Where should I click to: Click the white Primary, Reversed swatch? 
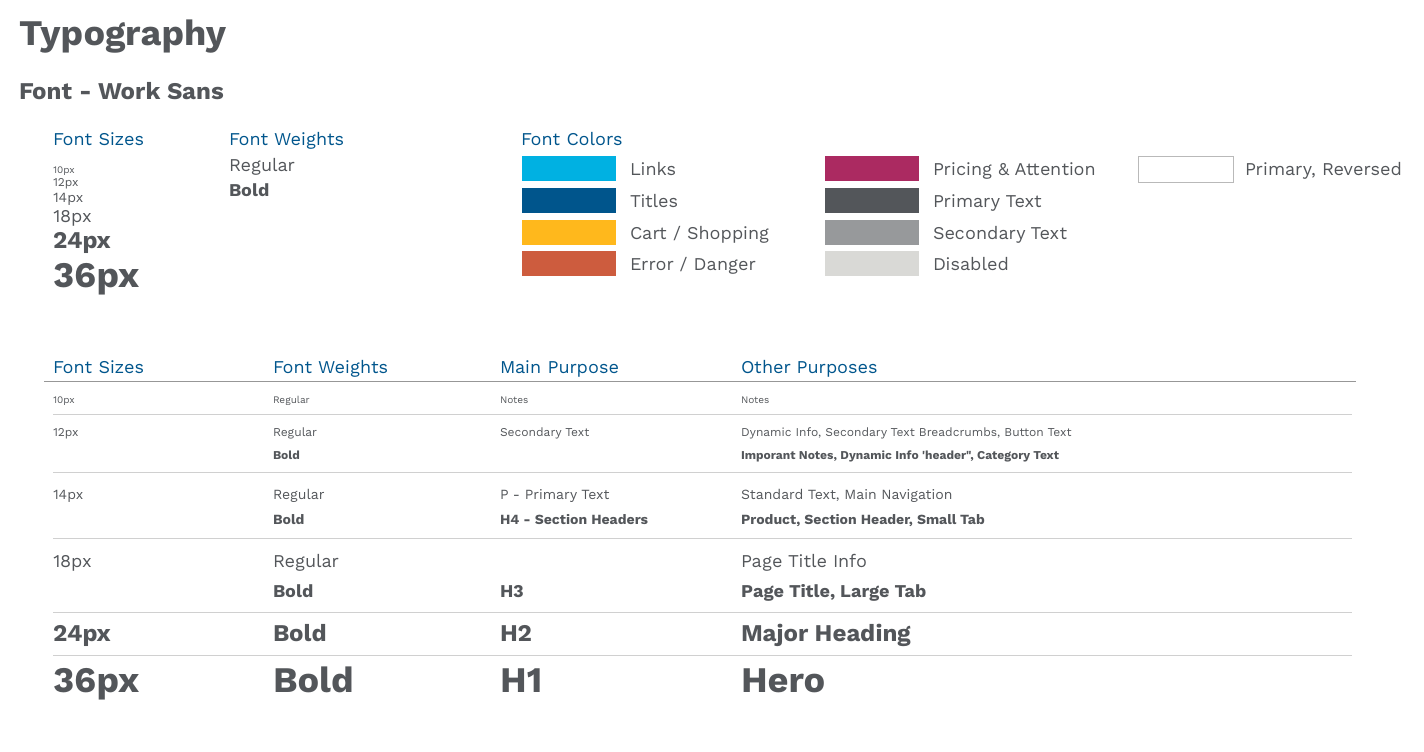click(1186, 169)
